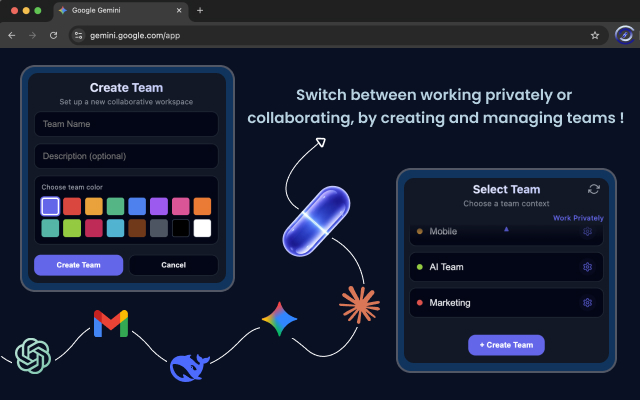Screen dimensions: 640x400
Task: Click the browser forward arrow
Action: coord(32,36)
